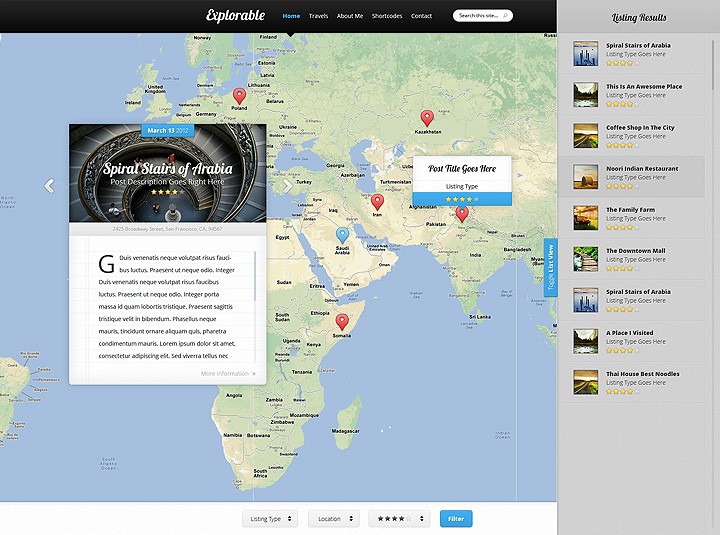Click star rating in Post Title popup
Viewport: 720px width, 535px height.
tap(462, 199)
